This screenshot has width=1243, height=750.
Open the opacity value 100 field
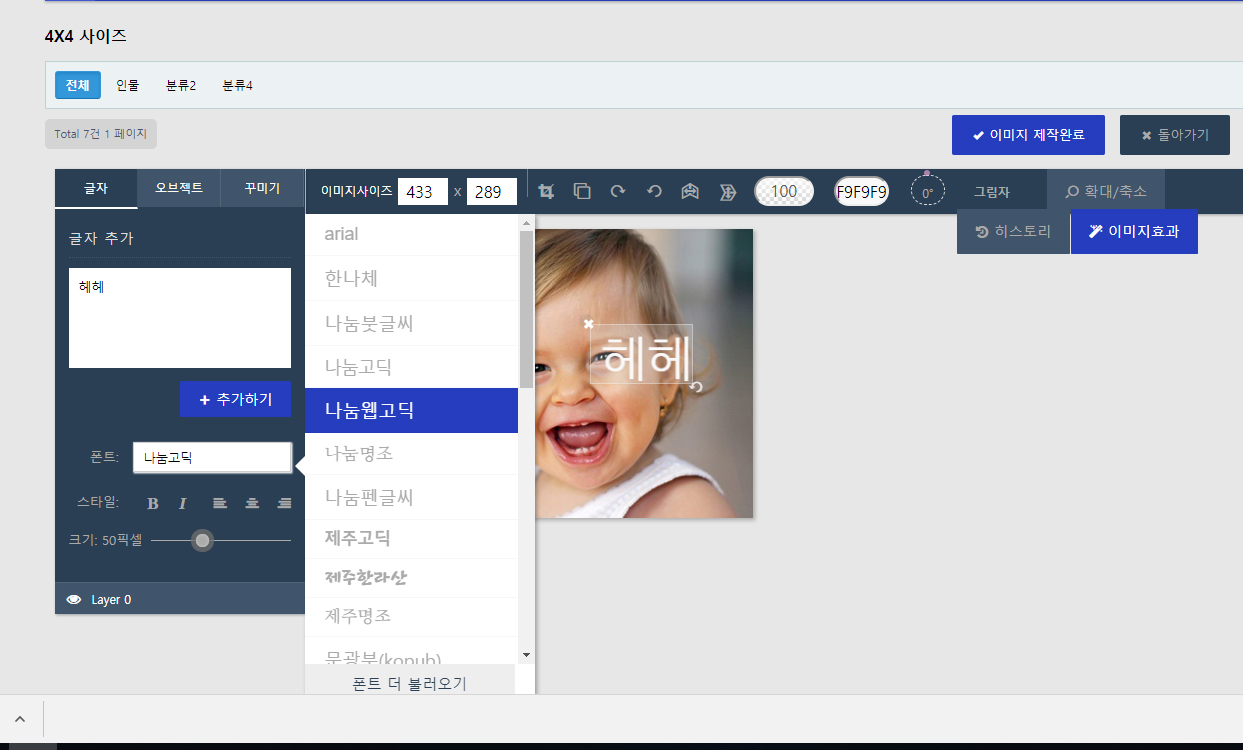(x=785, y=191)
